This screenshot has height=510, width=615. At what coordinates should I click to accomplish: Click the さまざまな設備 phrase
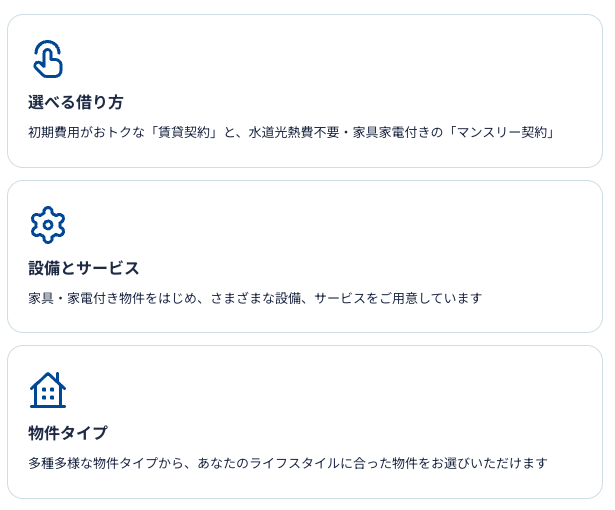click(255, 299)
